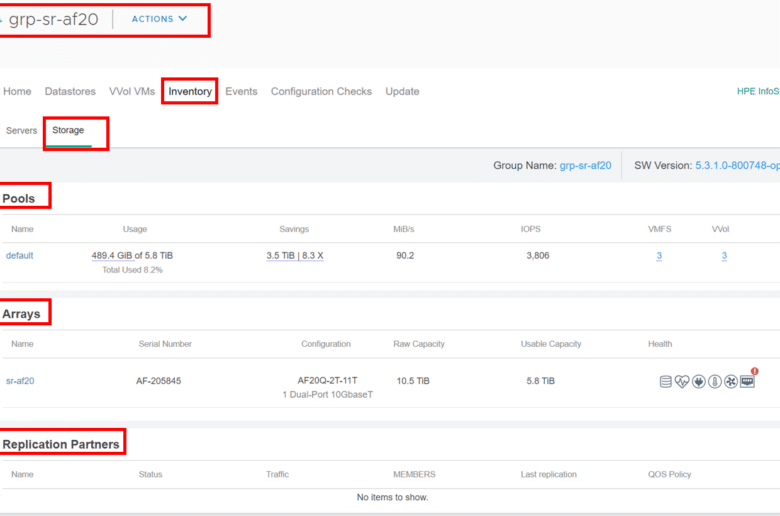Click the heartbeat health icon for sr-af20
780x516 pixels.
(682, 382)
